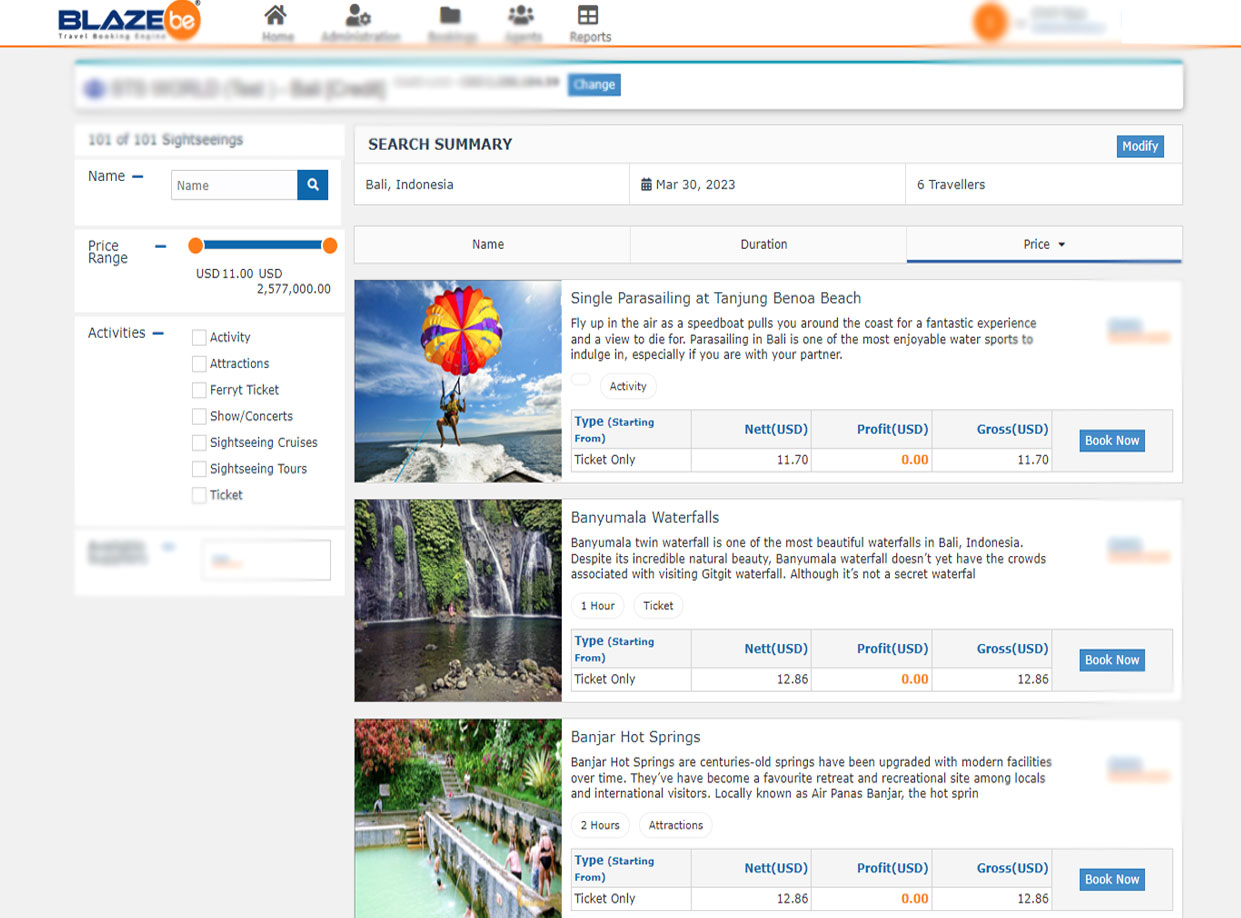
Task: Sort results by Duration tab
Action: point(763,244)
